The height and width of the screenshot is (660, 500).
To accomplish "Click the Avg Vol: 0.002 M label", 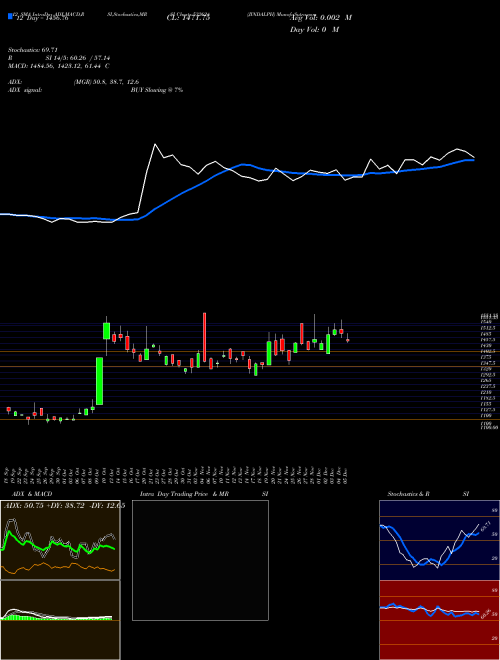I will 321,18.
